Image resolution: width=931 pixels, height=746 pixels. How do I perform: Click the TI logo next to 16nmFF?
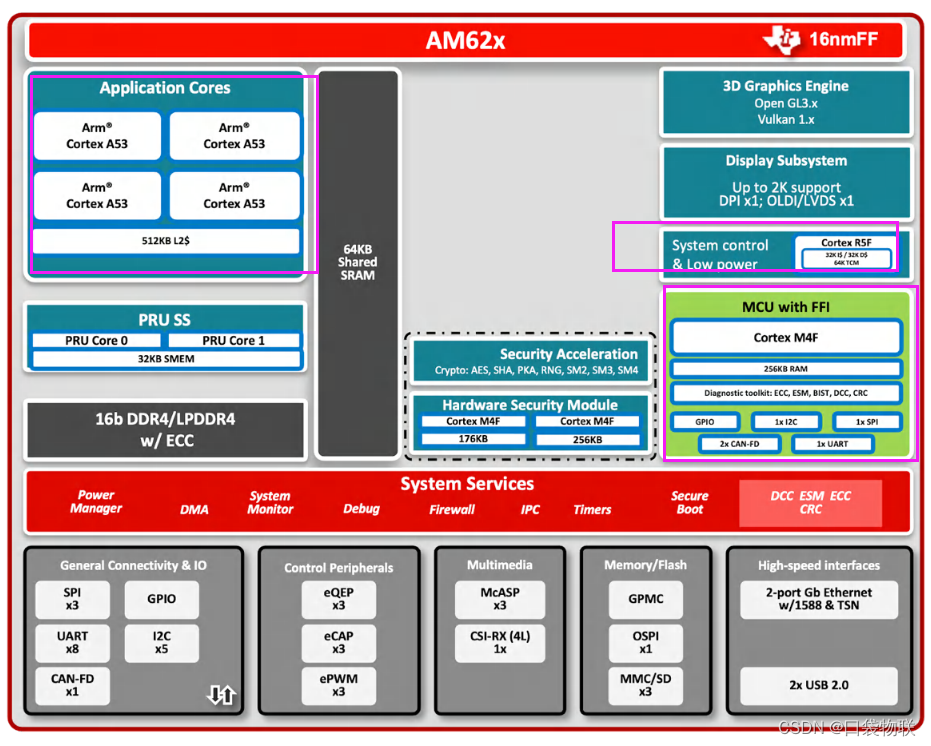[784, 39]
